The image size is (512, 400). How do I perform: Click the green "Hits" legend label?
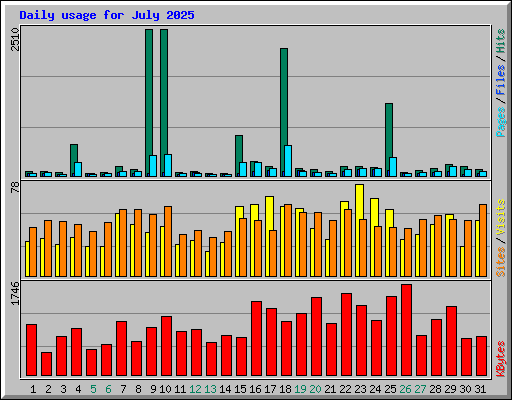pyautogui.click(x=501, y=41)
